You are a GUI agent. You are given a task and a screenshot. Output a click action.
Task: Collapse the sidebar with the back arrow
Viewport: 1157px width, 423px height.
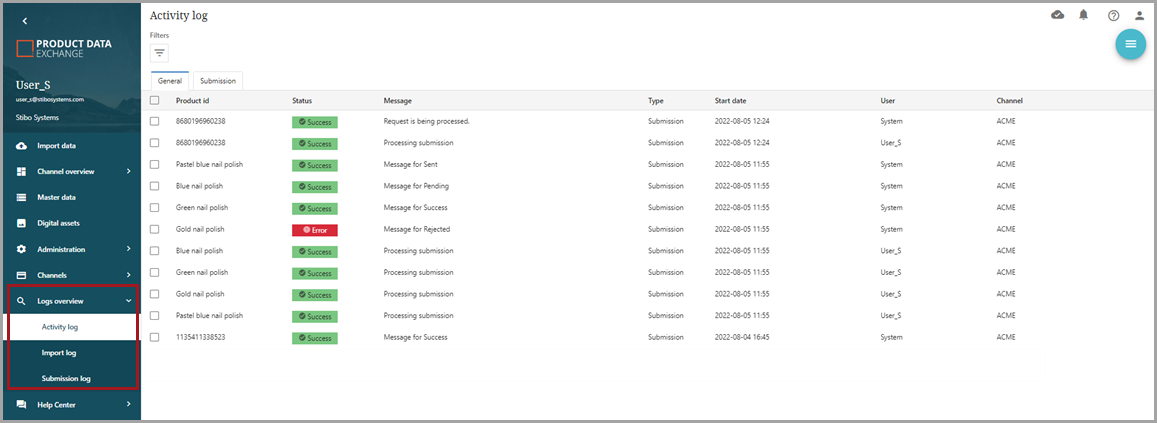[25, 21]
